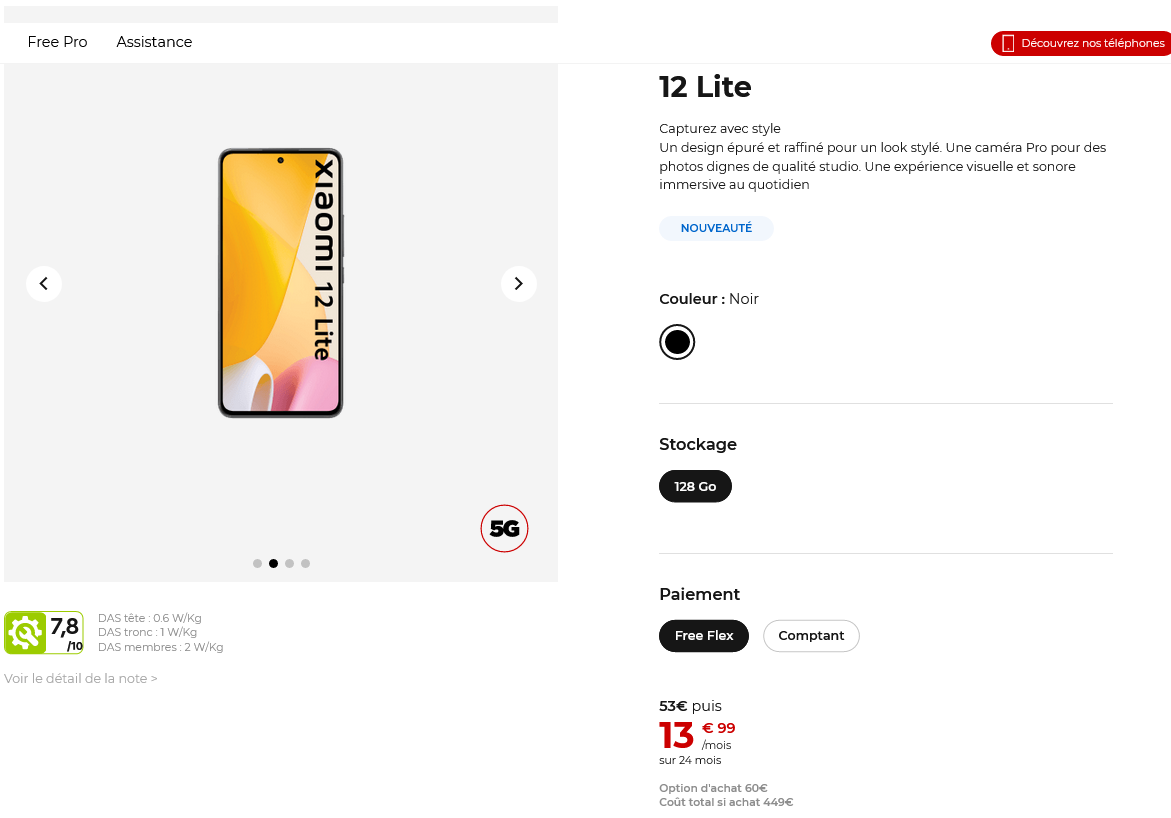Click the phone icon in red banner
This screenshot has width=1171, height=818.
[x=1008, y=43]
